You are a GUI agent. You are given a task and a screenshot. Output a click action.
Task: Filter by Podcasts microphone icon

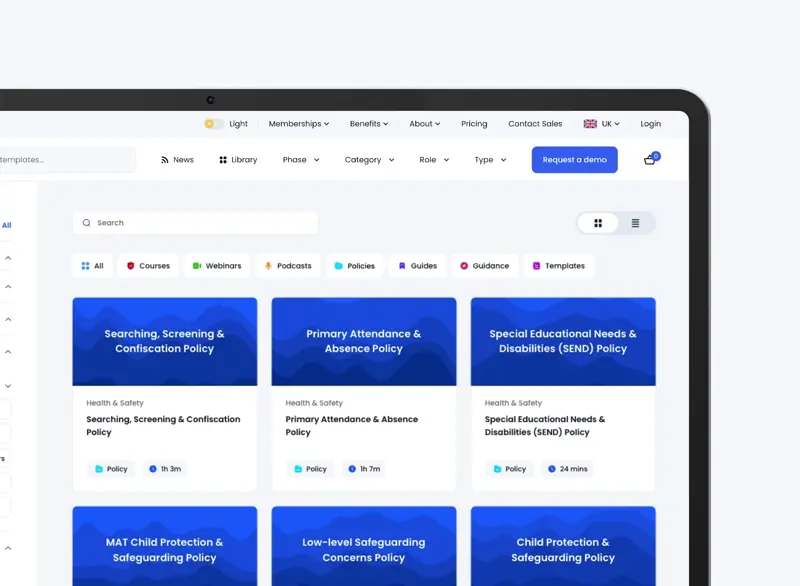pos(268,266)
